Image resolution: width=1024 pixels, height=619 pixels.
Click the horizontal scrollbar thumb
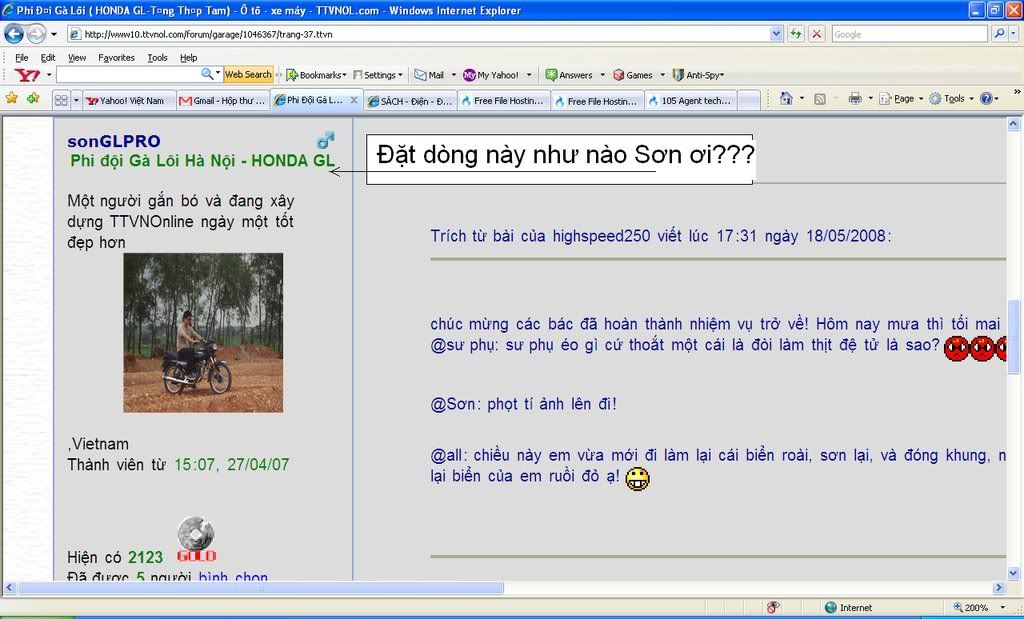click(261, 588)
